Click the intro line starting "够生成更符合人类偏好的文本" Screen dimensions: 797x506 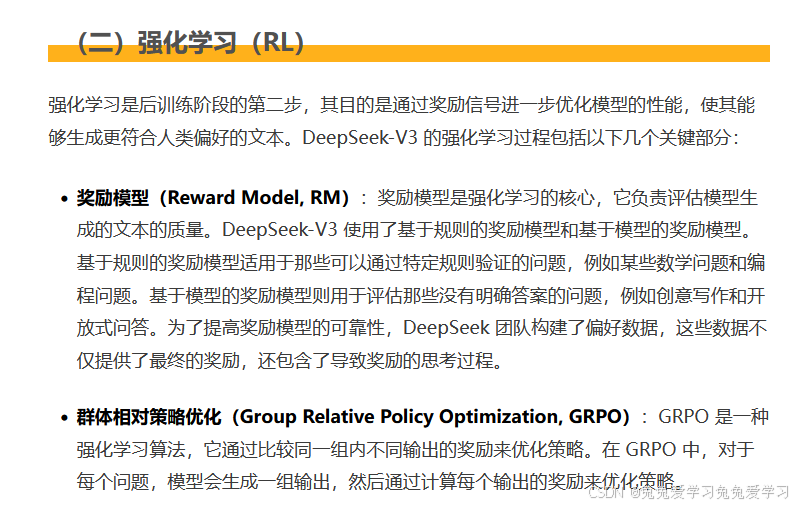point(394,138)
